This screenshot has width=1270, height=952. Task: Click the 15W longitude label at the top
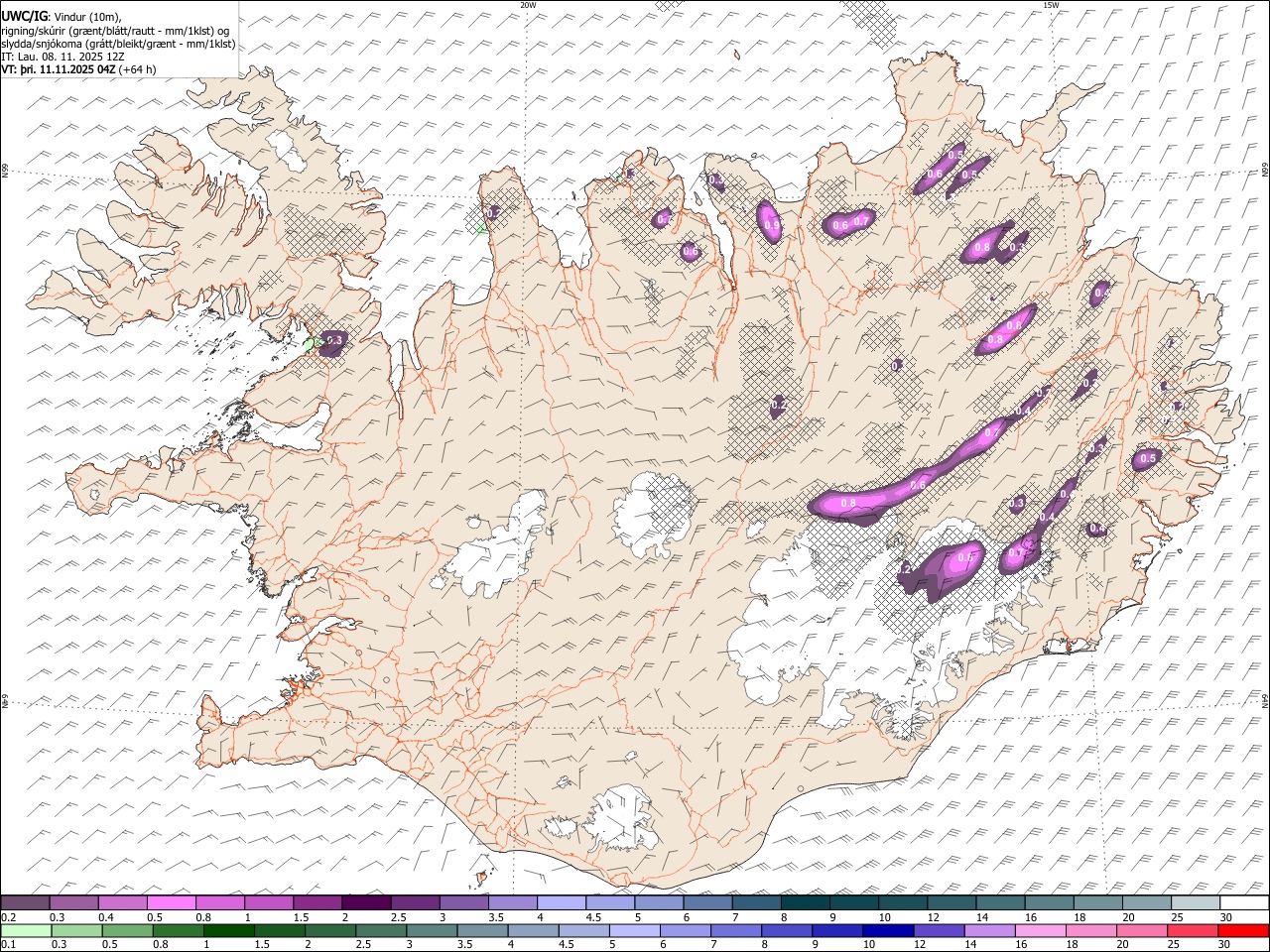[x=1051, y=5]
